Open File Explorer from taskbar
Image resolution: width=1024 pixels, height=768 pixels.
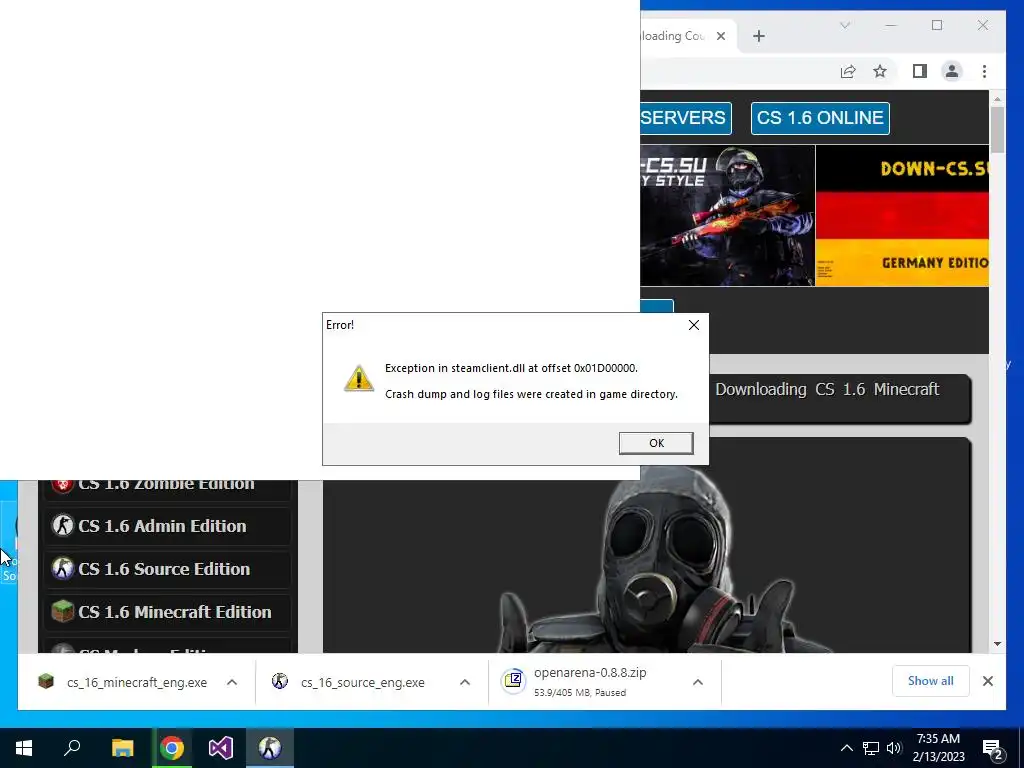pyautogui.click(x=122, y=748)
